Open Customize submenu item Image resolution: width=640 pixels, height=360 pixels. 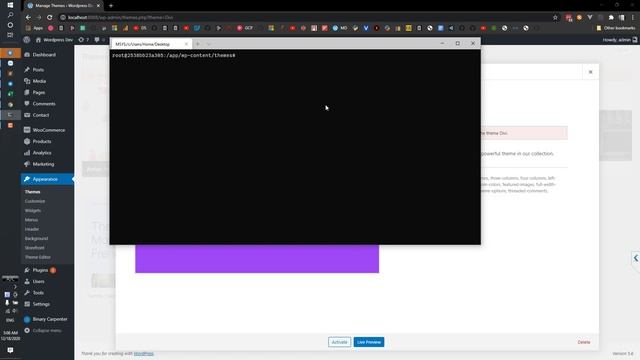point(35,201)
